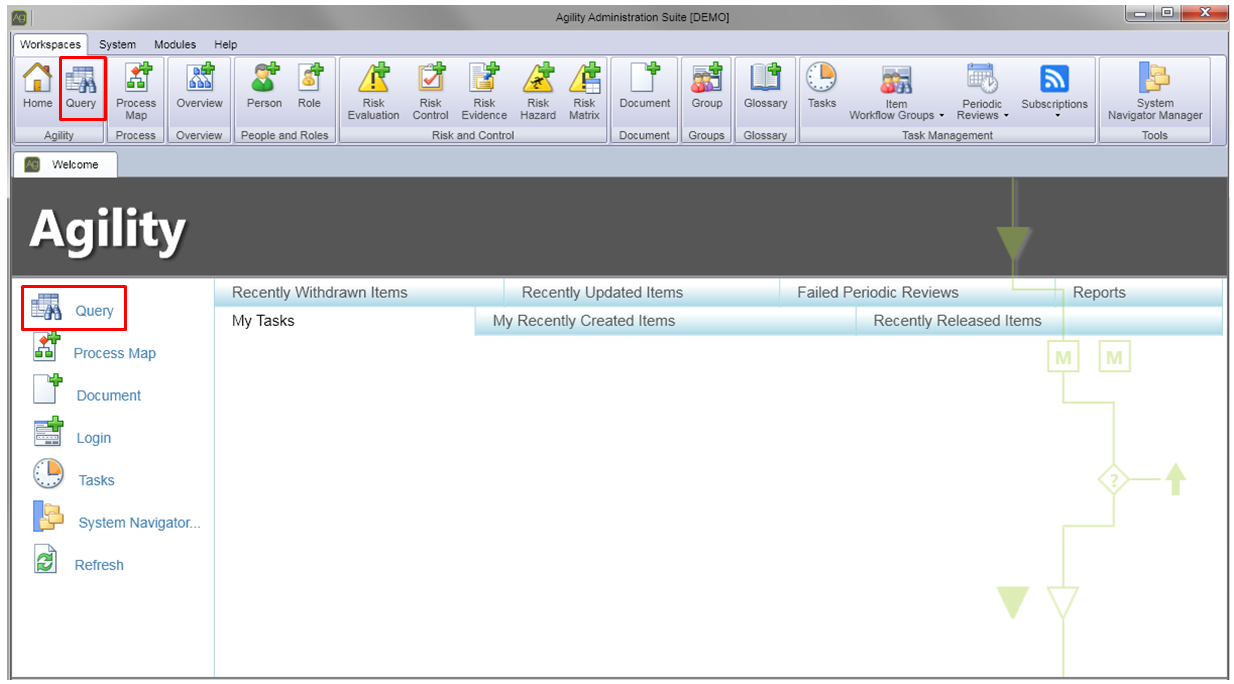Screen dimensions: 1234x684
Task: Click the Query icon in left sidebar
Action: click(x=47, y=307)
